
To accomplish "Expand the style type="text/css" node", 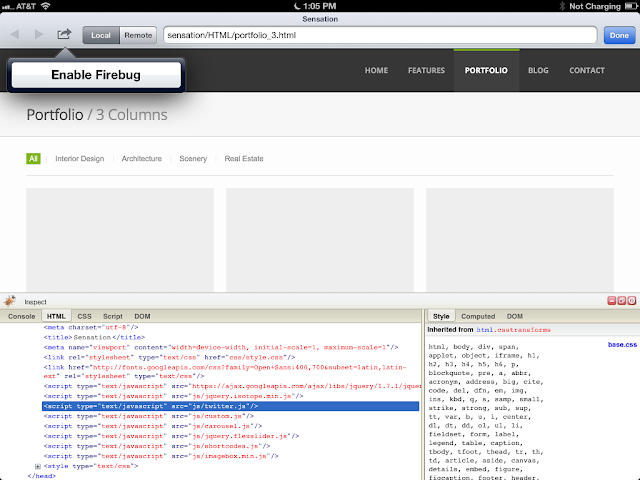I will pos(38,466).
